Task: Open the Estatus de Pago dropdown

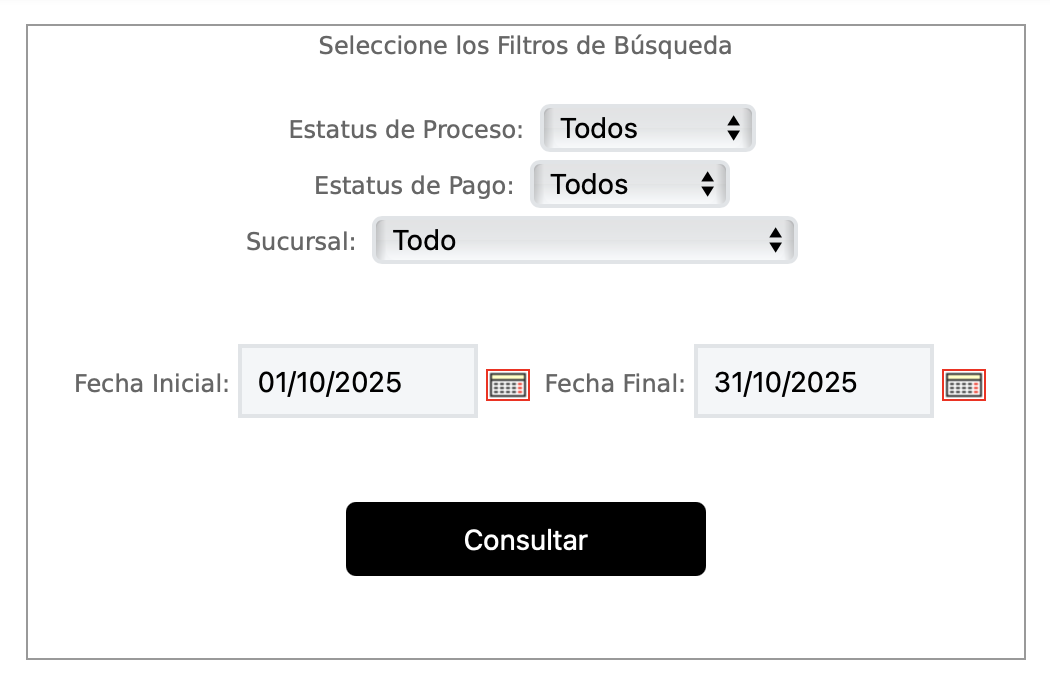Action: (629, 184)
